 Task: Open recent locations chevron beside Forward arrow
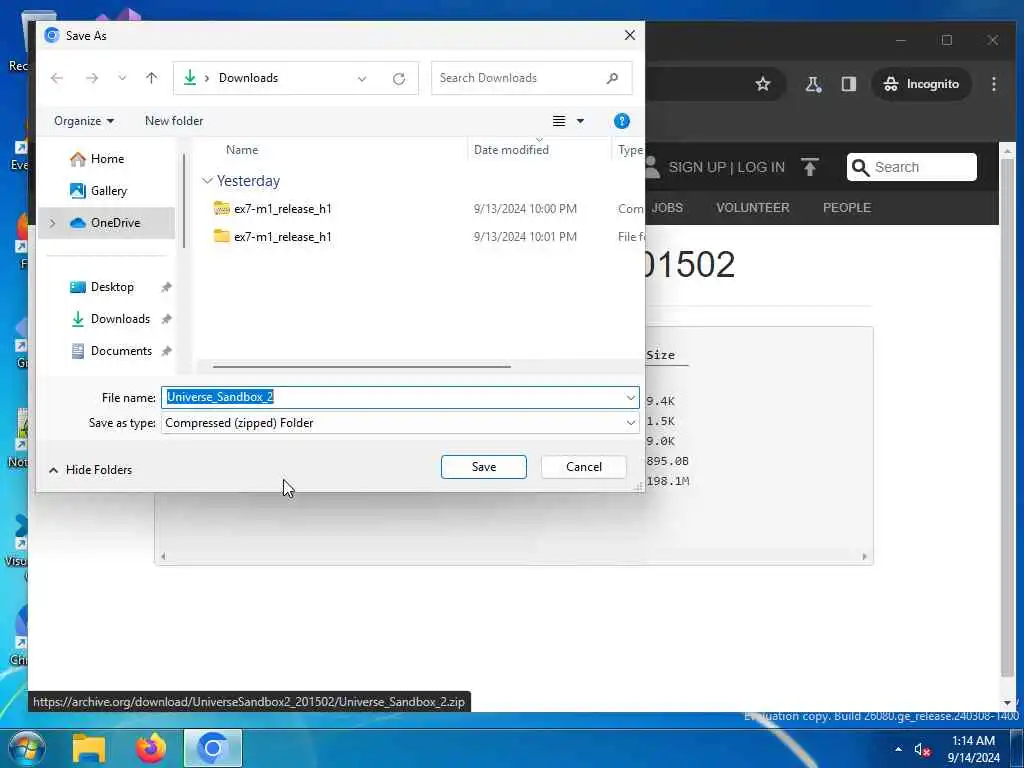point(122,78)
